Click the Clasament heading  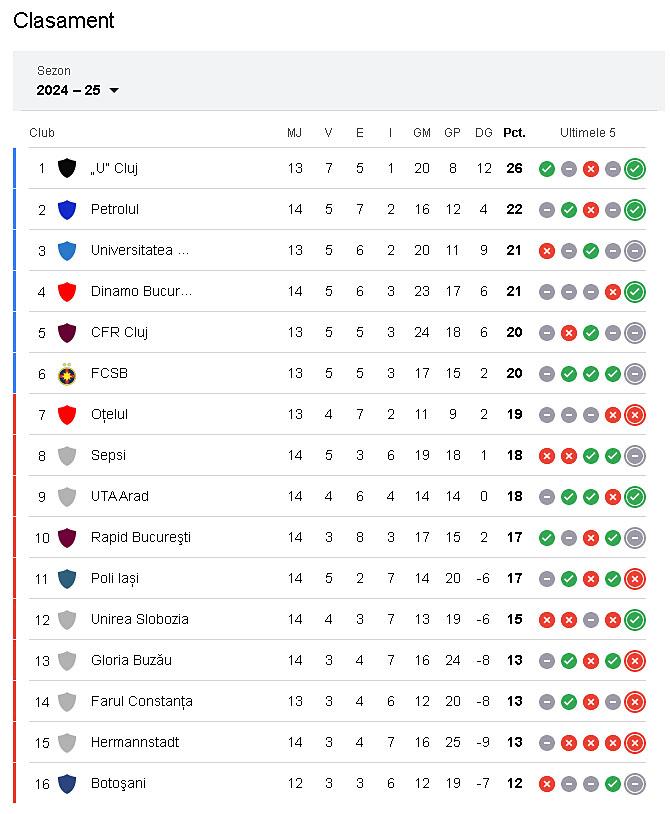click(x=64, y=20)
